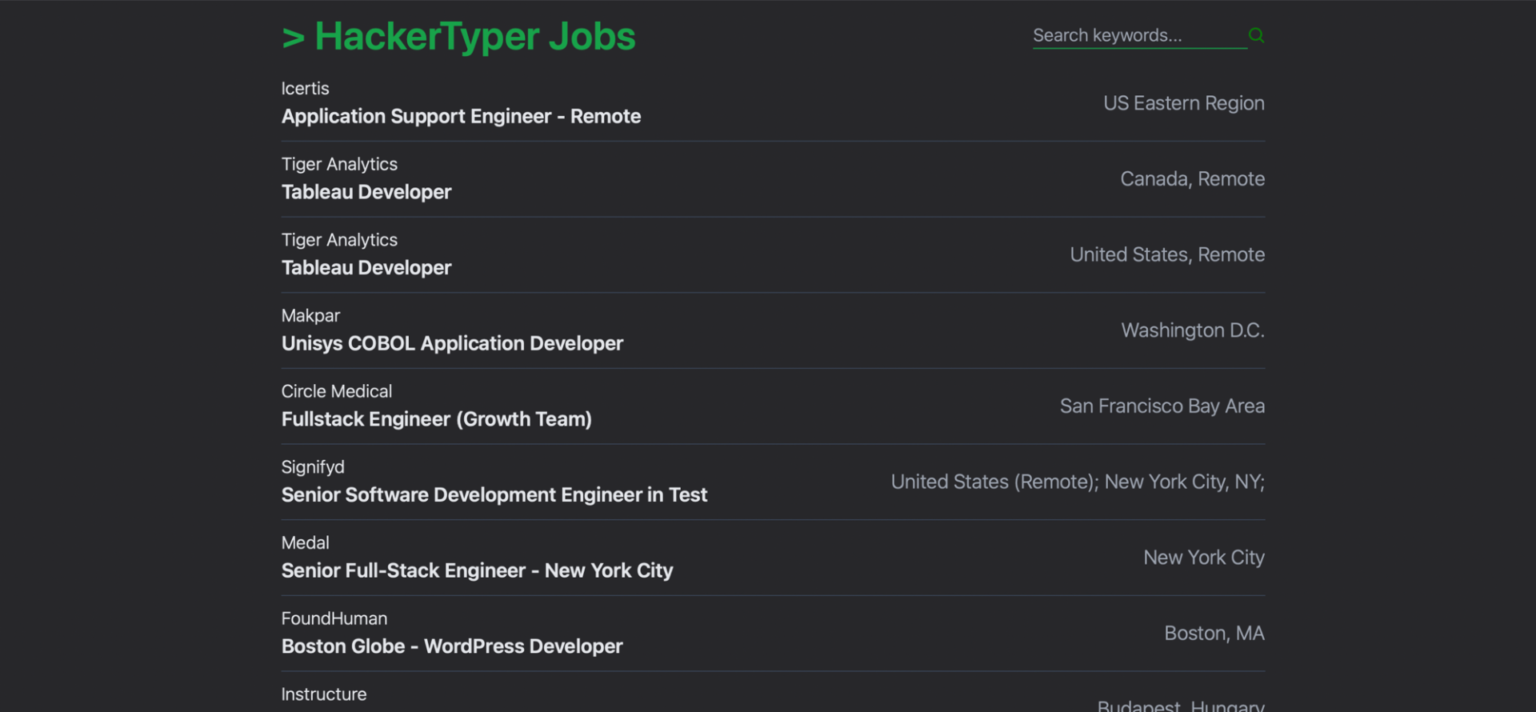
Task: Click the Medal company name
Action: 305,543
